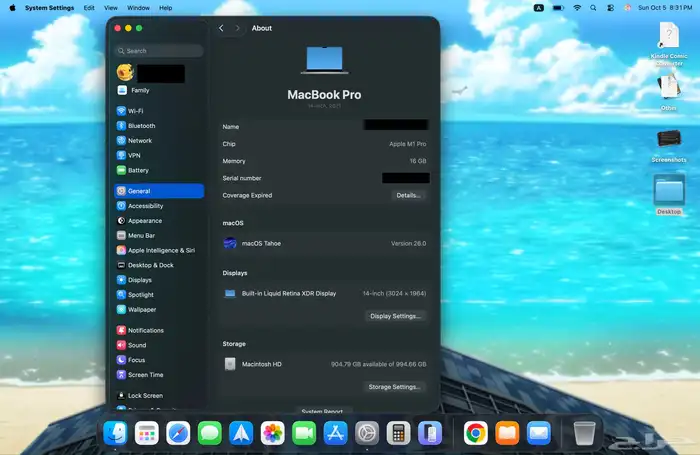This screenshot has height=455, width=700.
Task: Select Wi-Fi in the settings sidebar
Action: (135, 111)
